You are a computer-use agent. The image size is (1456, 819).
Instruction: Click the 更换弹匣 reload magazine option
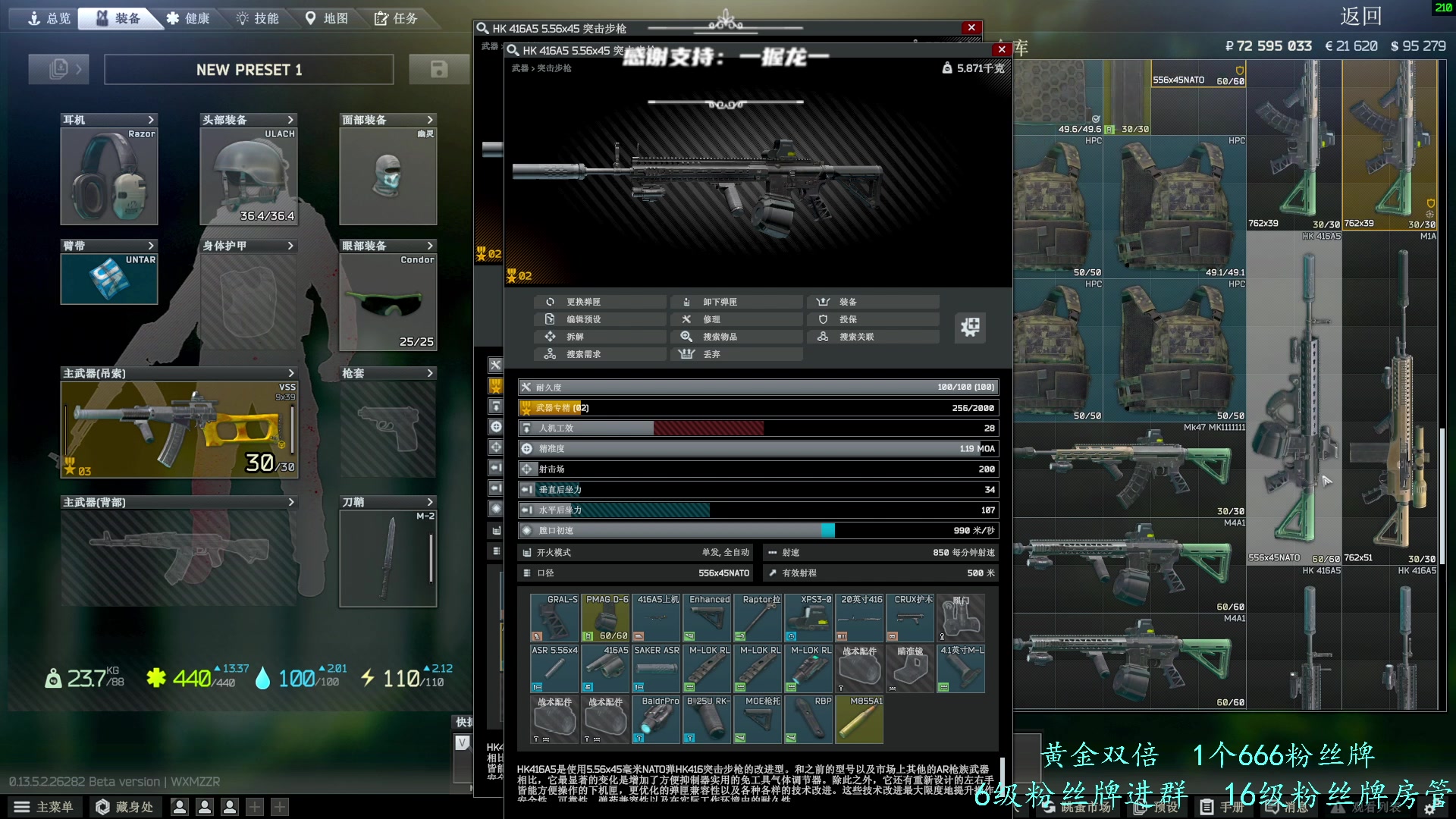pyautogui.click(x=599, y=302)
